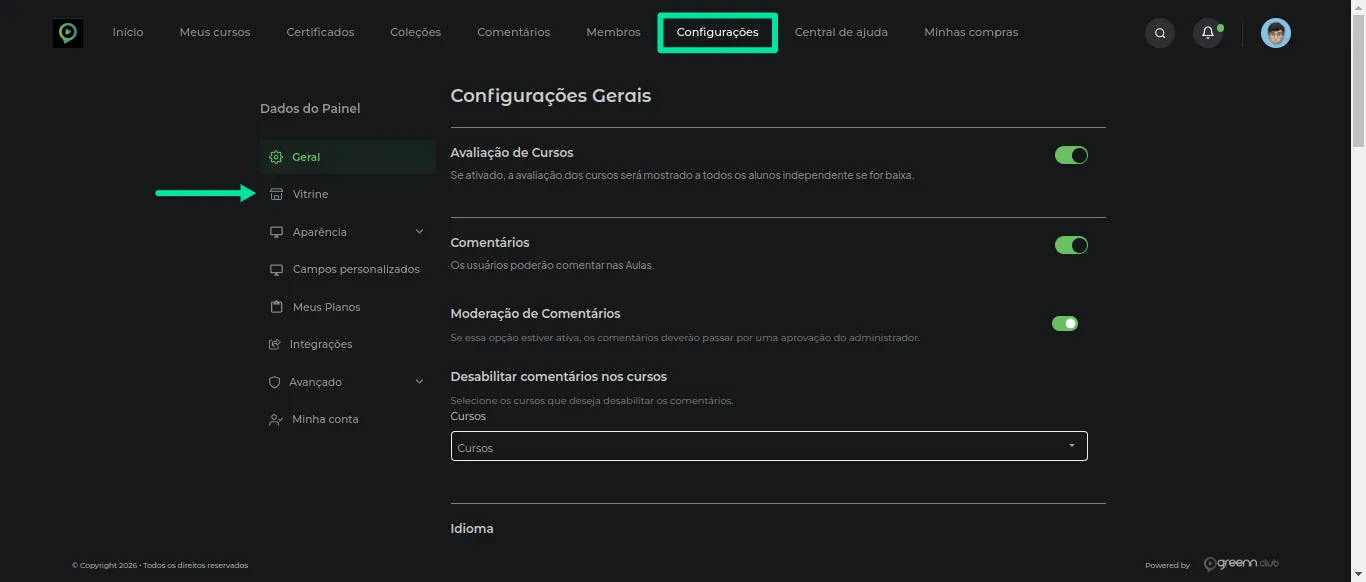Toggle off Avaliação de Cursos switch
Viewport: 1366px width, 582px height.
tap(1071, 155)
